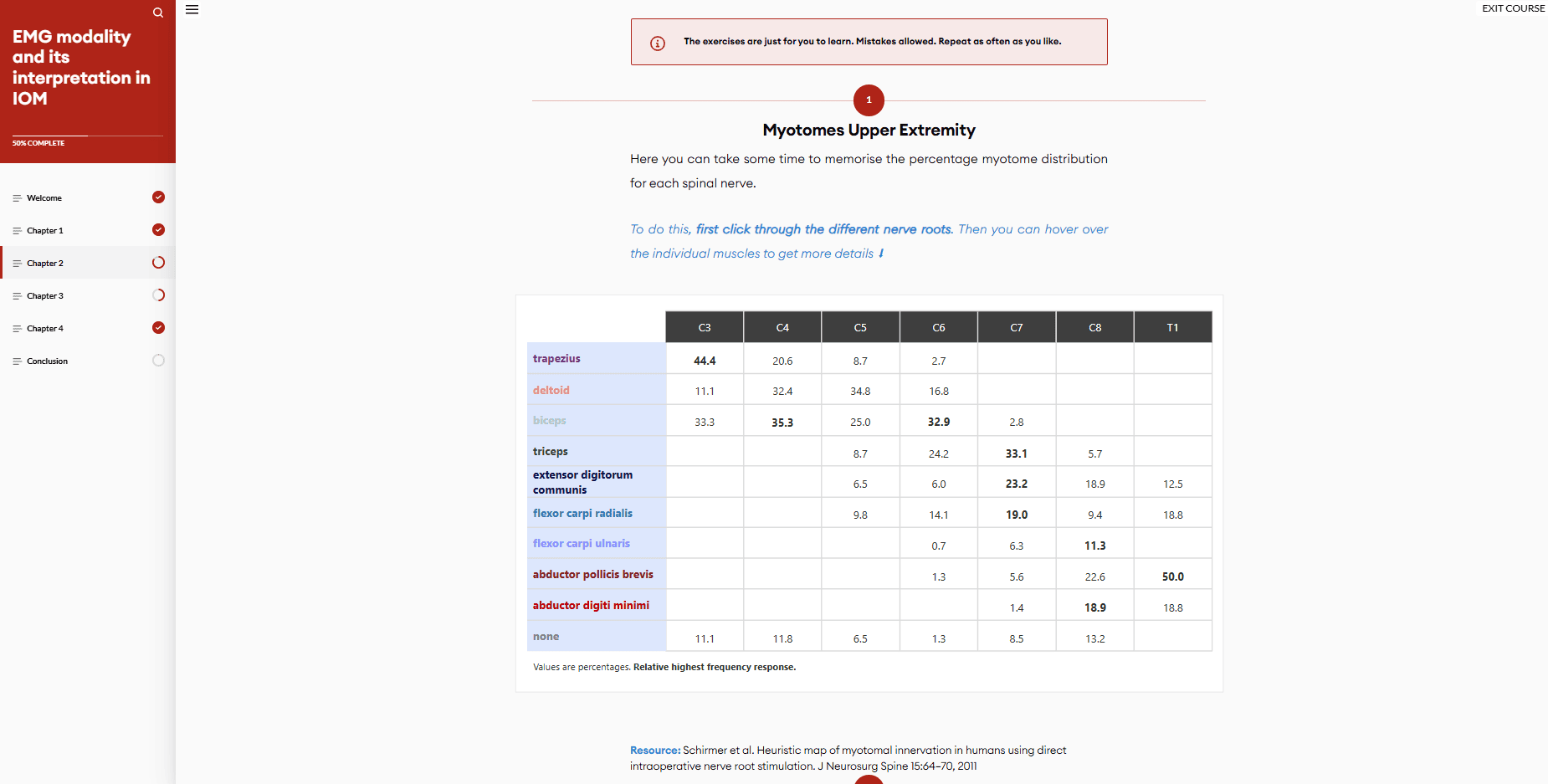
Task: Choose the T1 nerve root column header
Action: [1172, 327]
